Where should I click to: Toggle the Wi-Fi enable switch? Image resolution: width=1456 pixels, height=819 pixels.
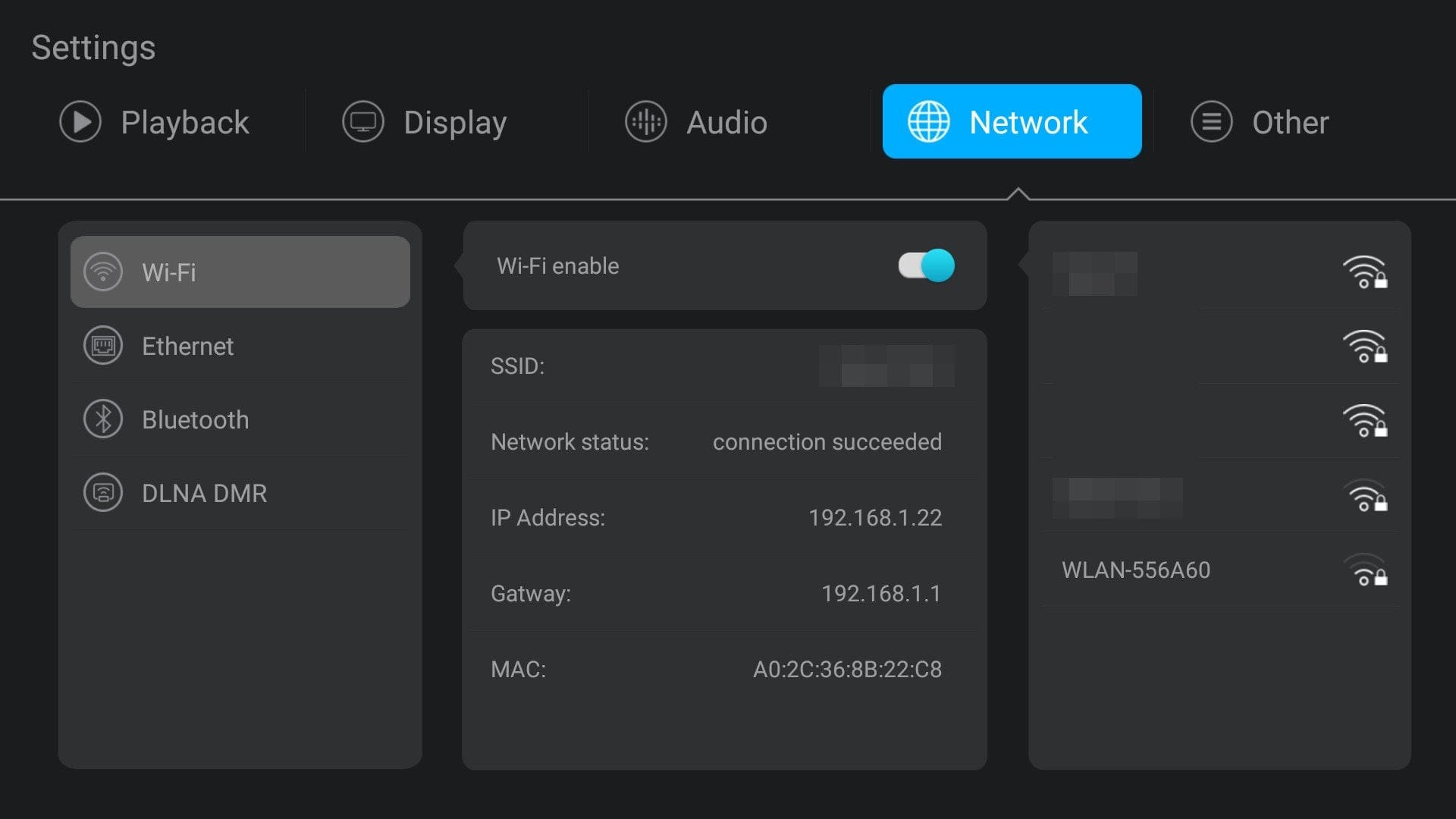click(x=926, y=265)
